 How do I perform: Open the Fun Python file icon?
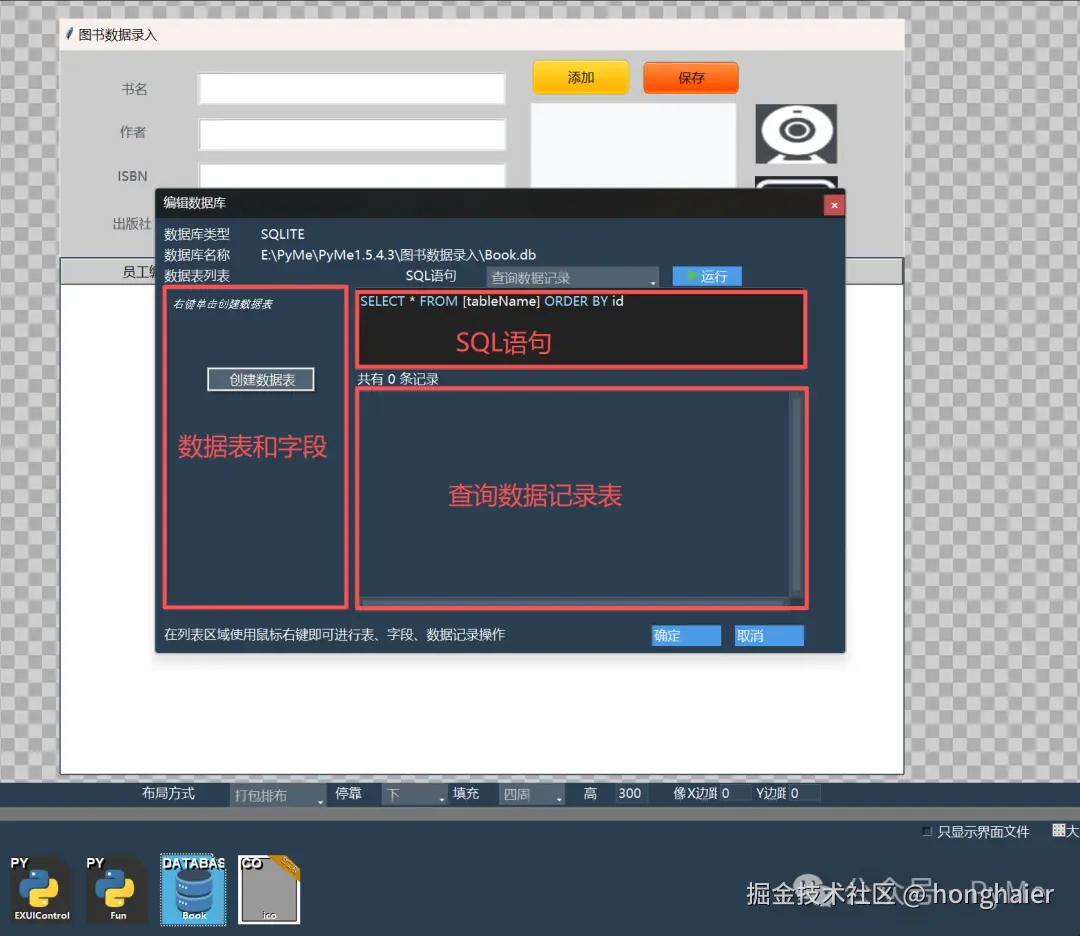pos(117,888)
